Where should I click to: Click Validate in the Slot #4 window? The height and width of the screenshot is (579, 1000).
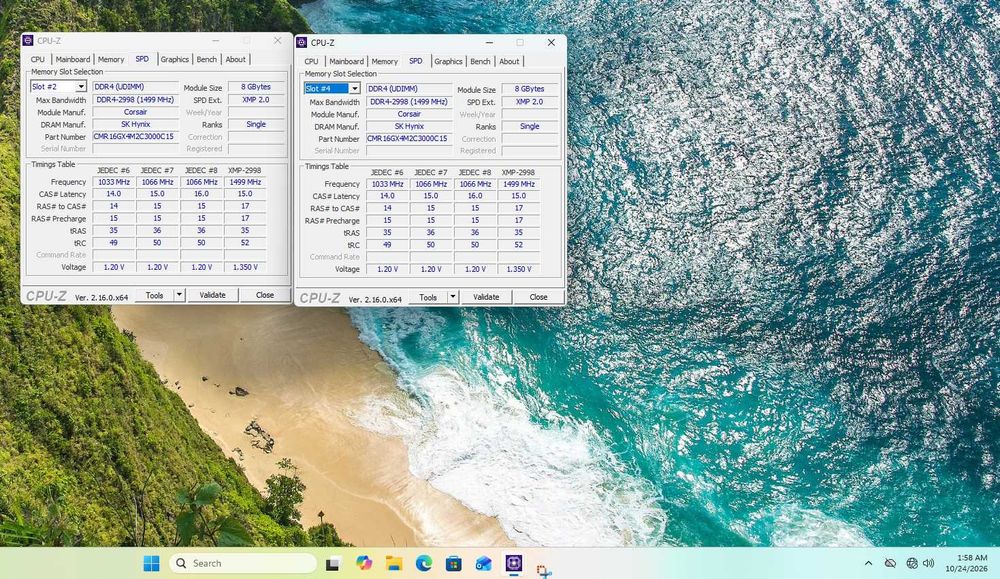[486, 297]
